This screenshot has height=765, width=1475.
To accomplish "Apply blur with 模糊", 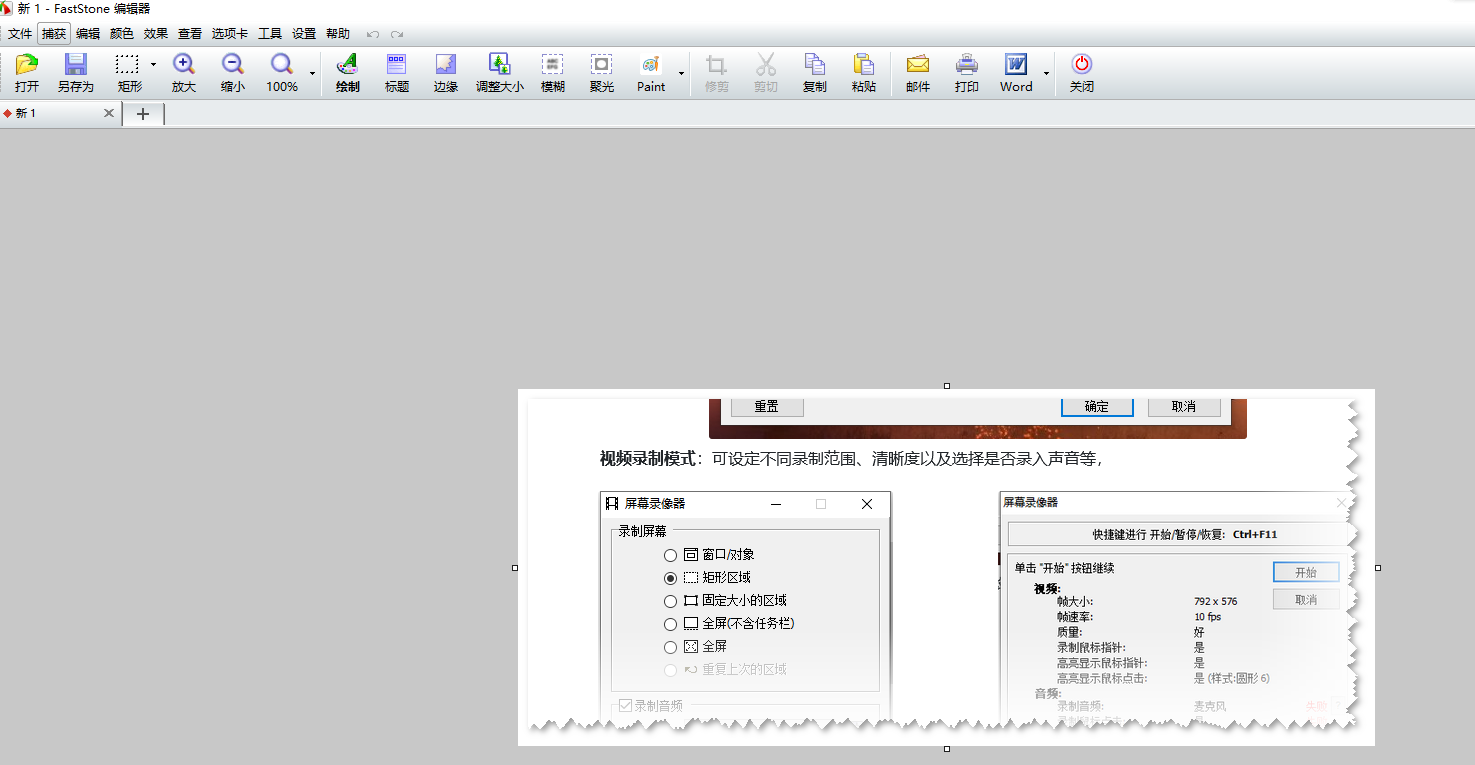I will coord(552,73).
